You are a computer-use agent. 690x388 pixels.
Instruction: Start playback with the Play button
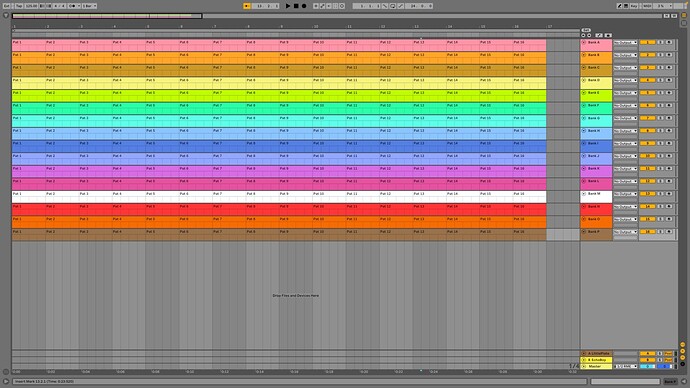[x=288, y=6]
